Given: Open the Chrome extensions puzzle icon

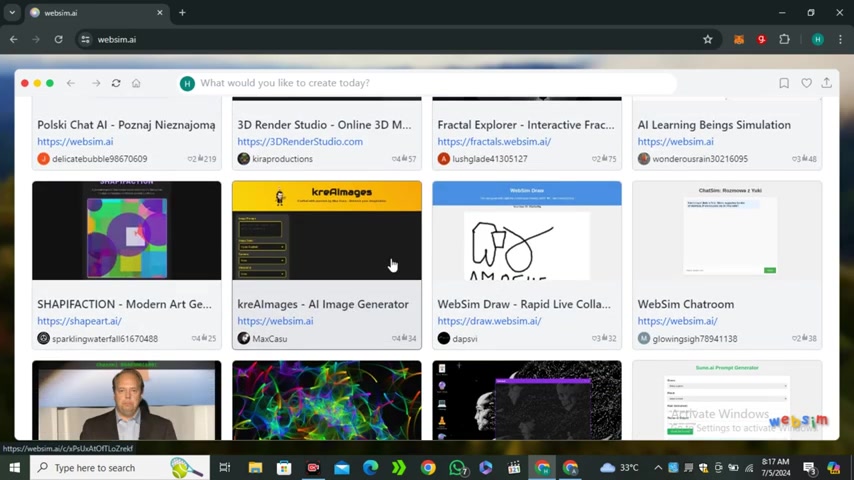Looking at the screenshot, I should 784,39.
